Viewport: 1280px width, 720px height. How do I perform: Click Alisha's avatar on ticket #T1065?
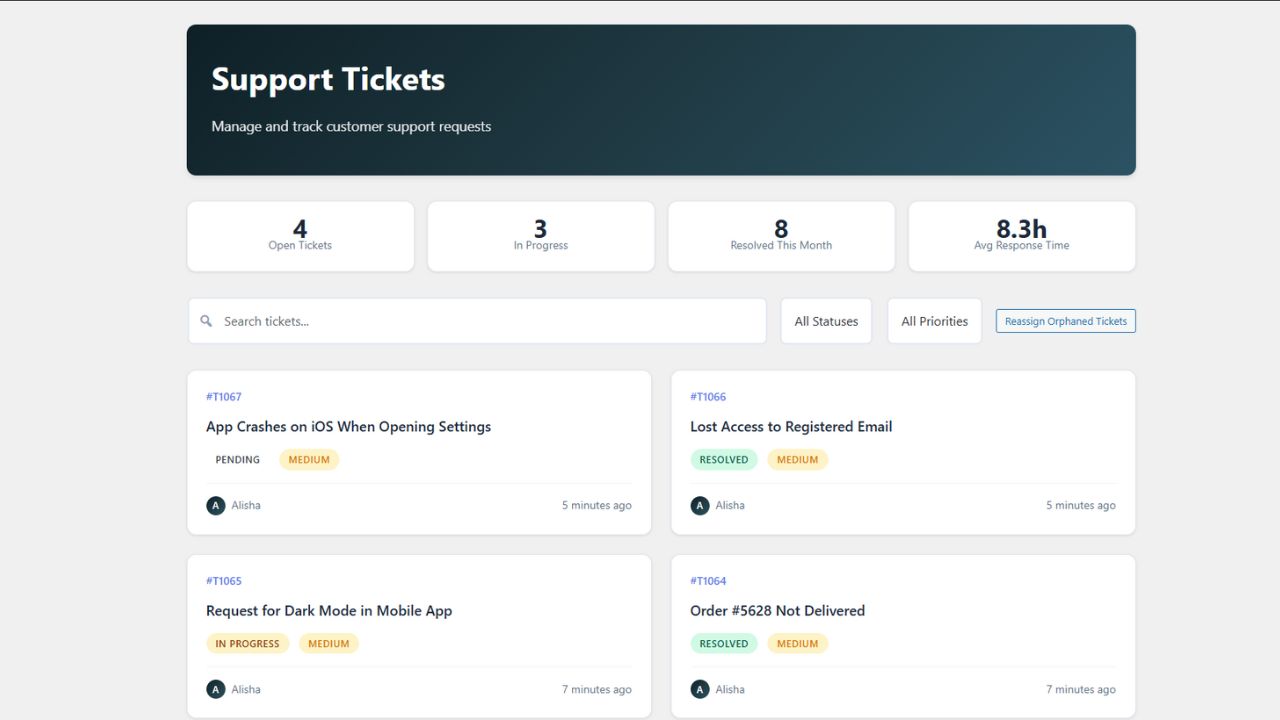click(x=215, y=689)
